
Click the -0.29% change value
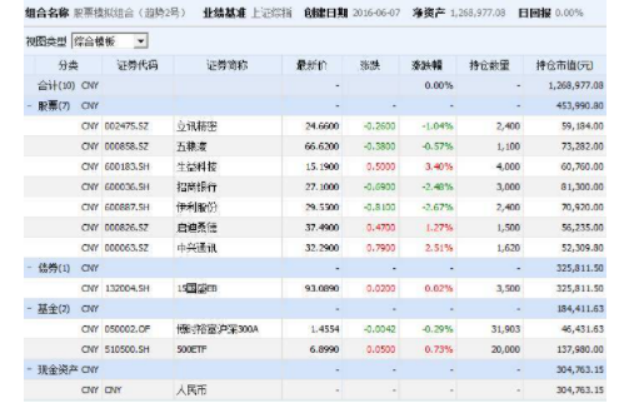point(438,329)
